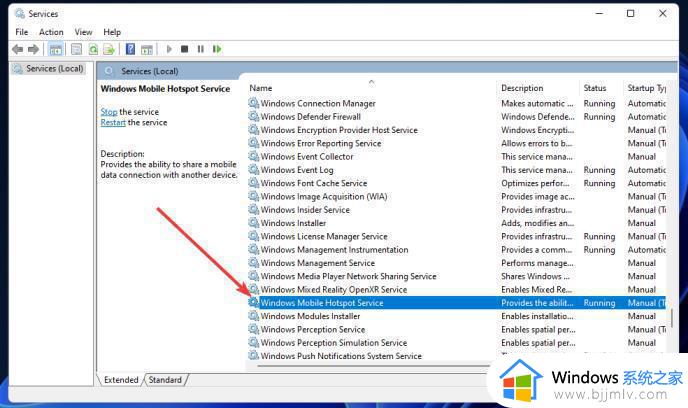Open the Properties toolbar icon
The width and height of the screenshot is (688, 408).
pyautogui.click(x=76, y=49)
